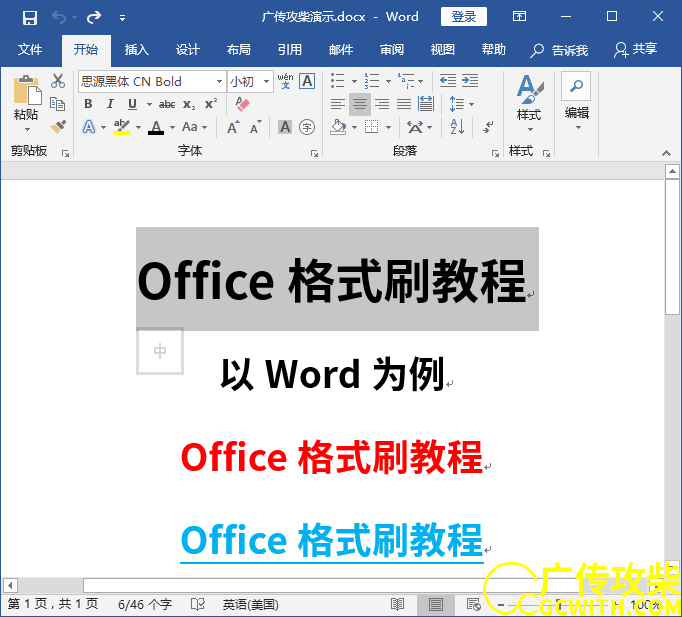Click the 登录 sign-in button
The width and height of the screenshot is (682, 617).
click(464, 17)
